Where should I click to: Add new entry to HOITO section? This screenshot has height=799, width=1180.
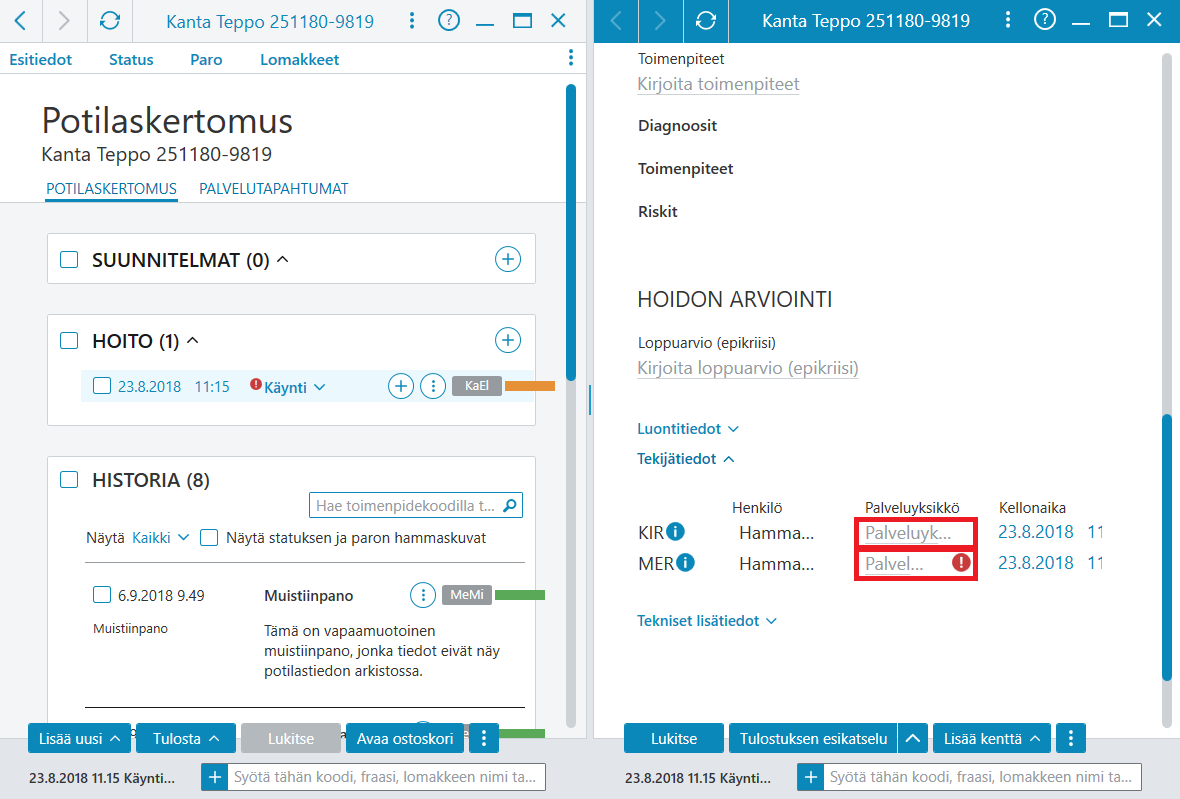(x=508, y=340)
